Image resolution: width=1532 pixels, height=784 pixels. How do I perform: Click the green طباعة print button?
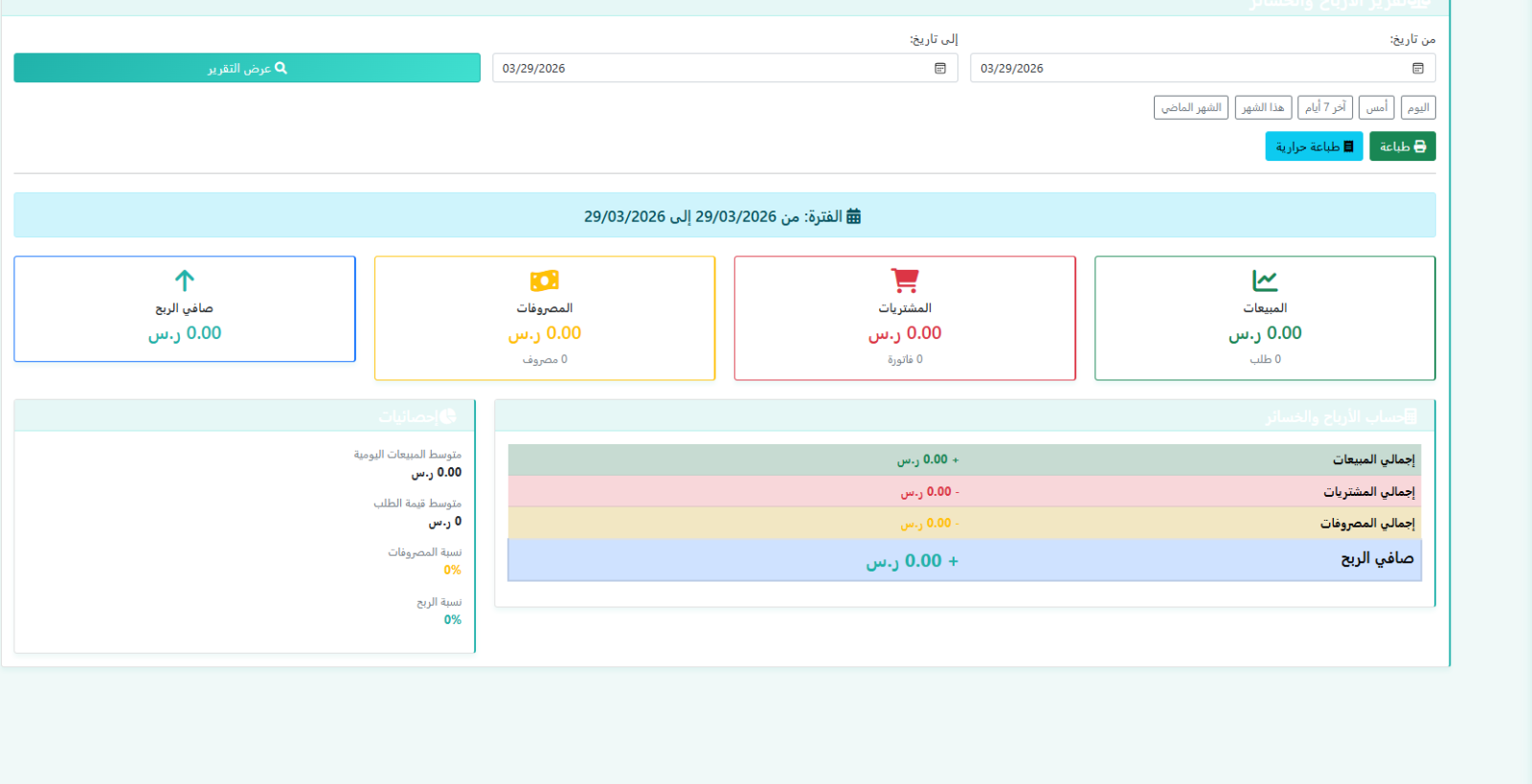(x=1402, y=146)
